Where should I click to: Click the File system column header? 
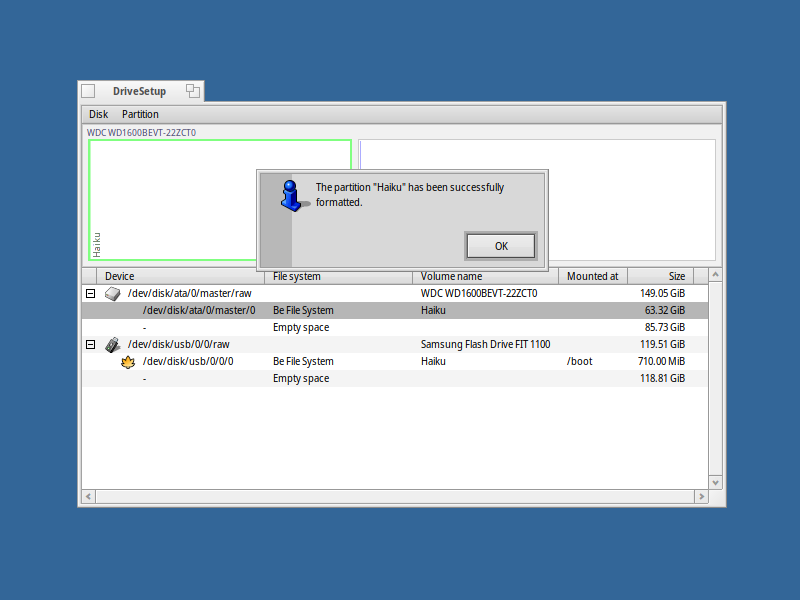click(338, 276)
